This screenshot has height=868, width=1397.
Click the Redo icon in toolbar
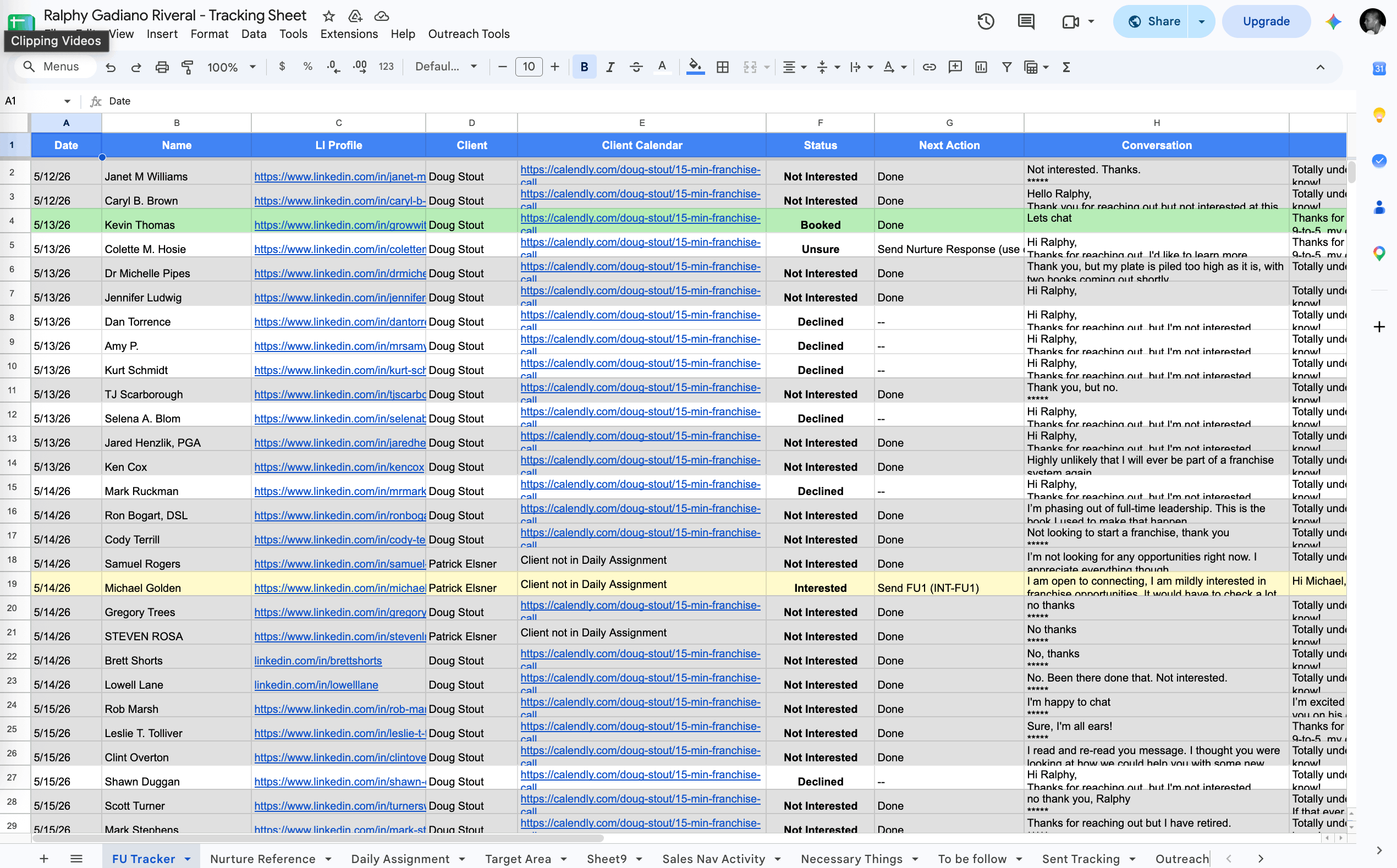(136, 67)
